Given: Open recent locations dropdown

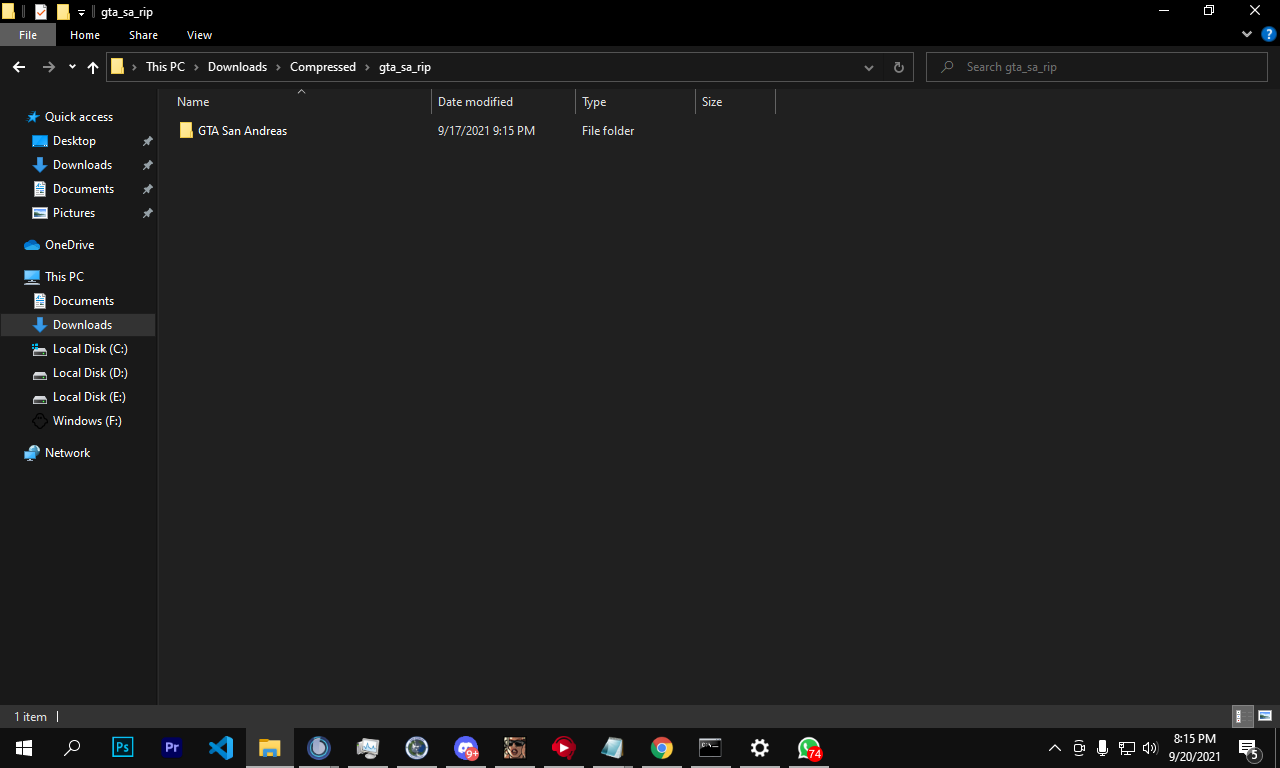Looking at the screenshot, I should [72, 67].
